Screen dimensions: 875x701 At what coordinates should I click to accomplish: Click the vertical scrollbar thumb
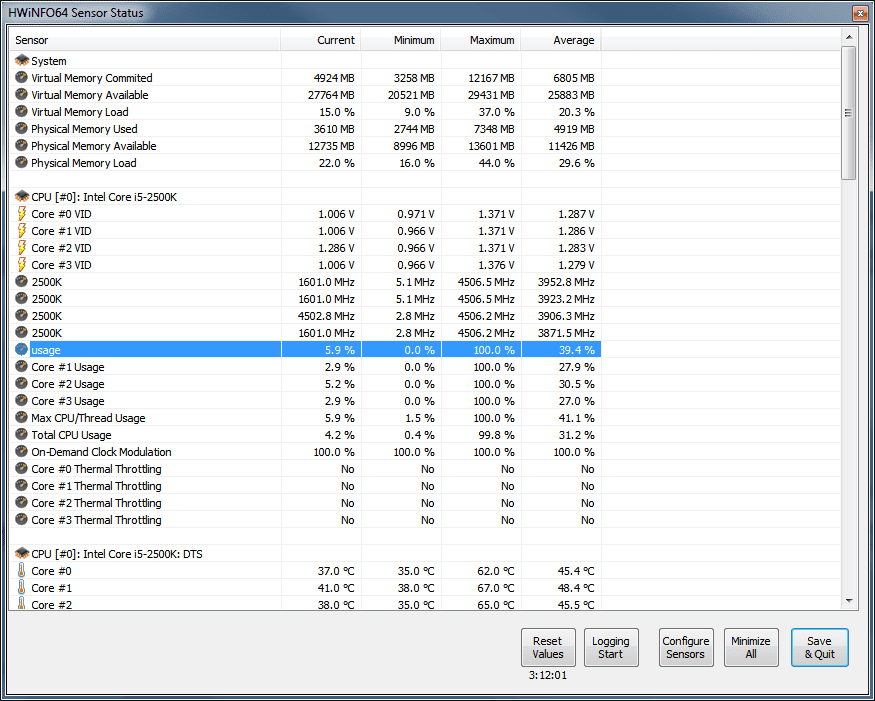(849, 113)
